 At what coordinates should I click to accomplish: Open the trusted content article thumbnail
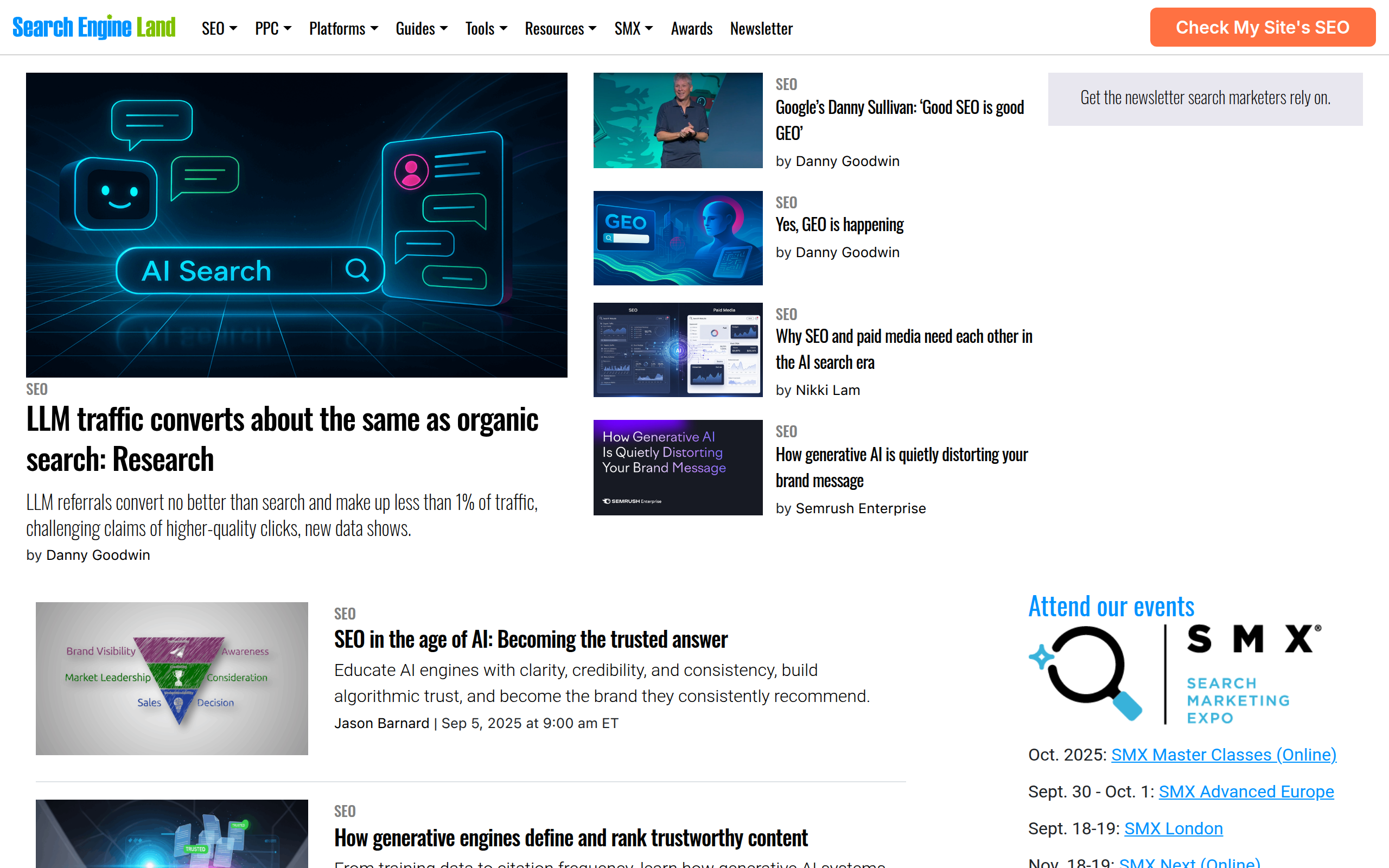point(171,834)
